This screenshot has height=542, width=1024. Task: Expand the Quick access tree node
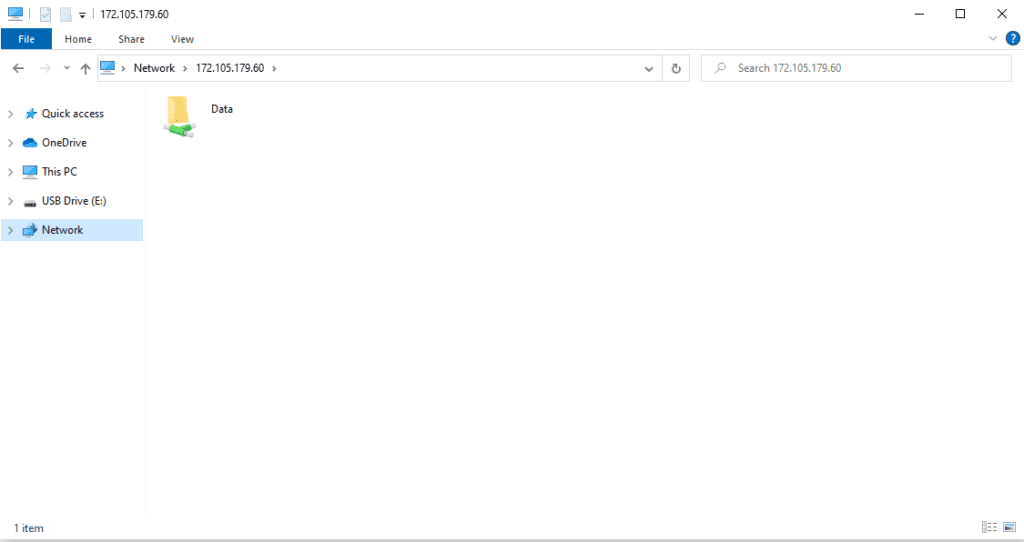10,114
